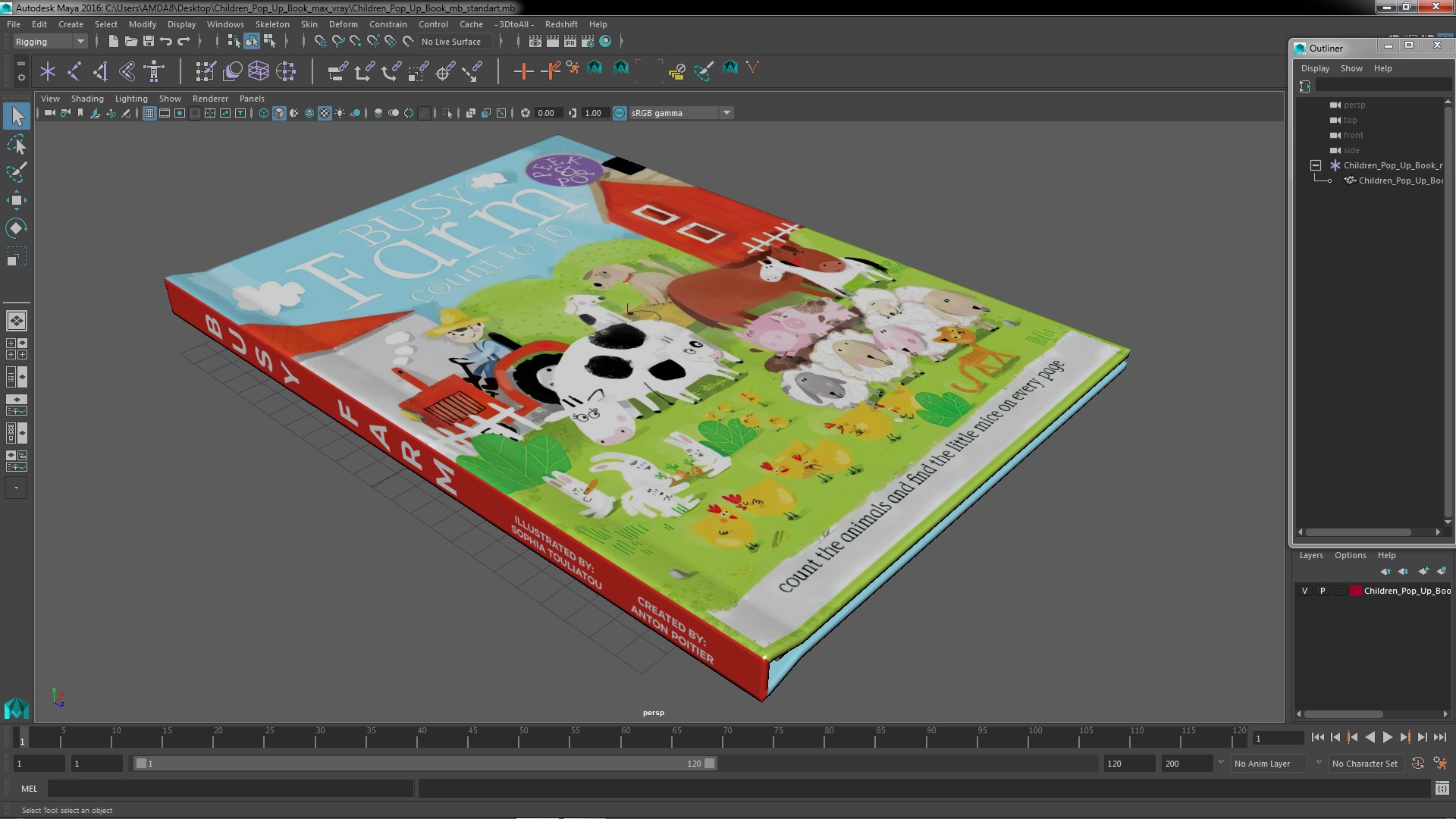Open a scene with folder icon
Image resolution: width=1456 pixels, height=819 pixels.
click(130, 41)
